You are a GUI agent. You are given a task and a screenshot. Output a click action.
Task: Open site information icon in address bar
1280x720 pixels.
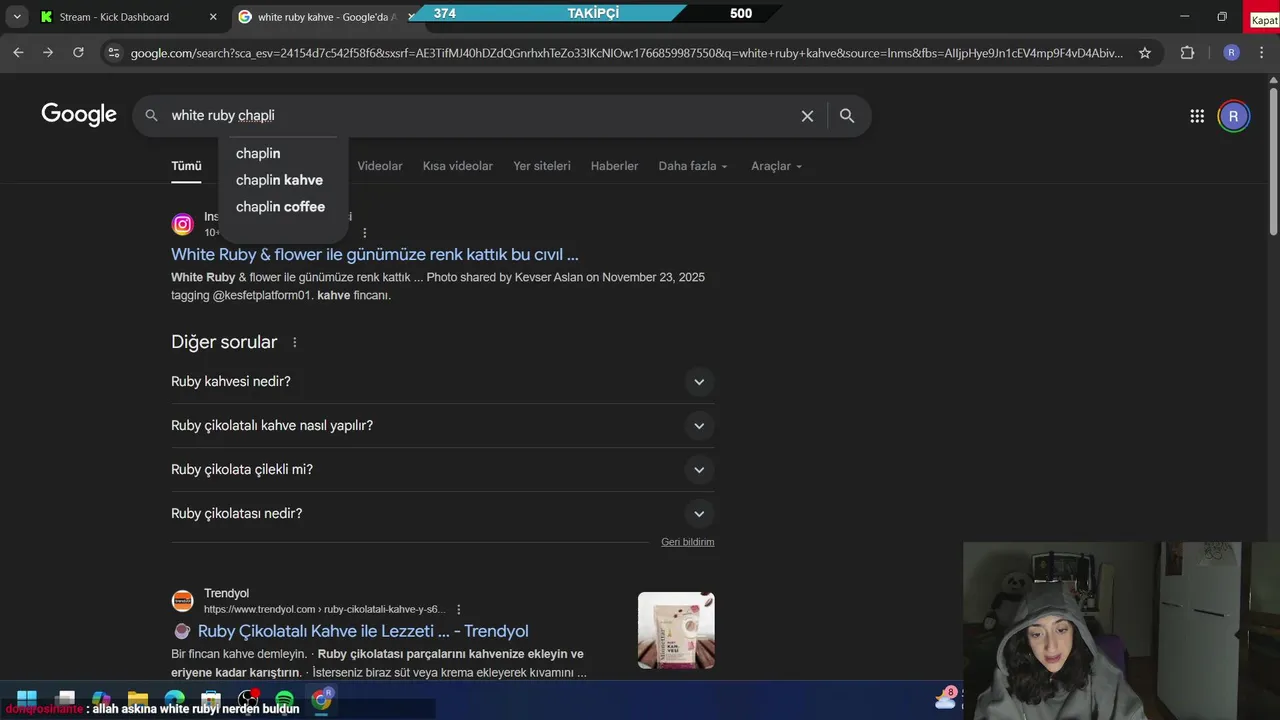click(113, 53)
